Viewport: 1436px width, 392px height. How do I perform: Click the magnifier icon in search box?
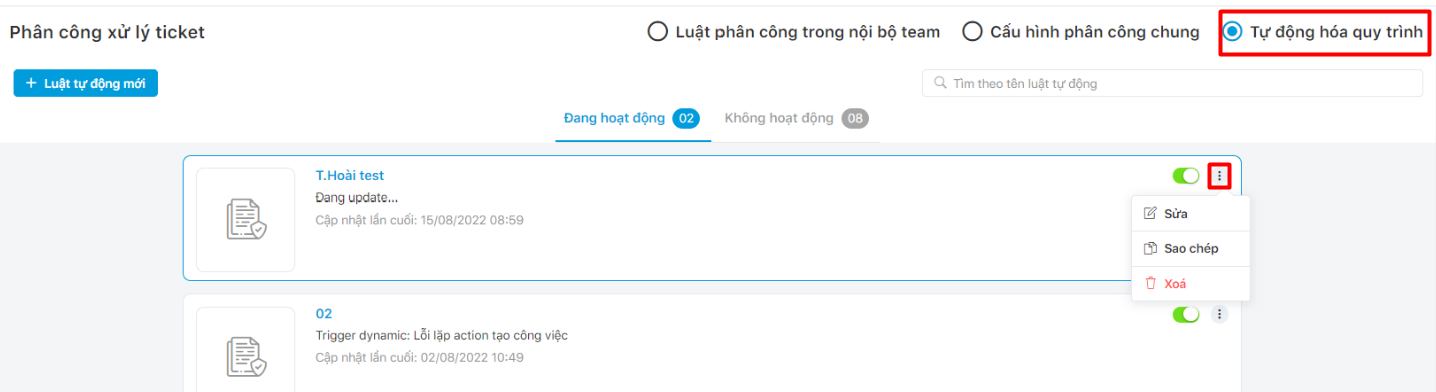940,83
